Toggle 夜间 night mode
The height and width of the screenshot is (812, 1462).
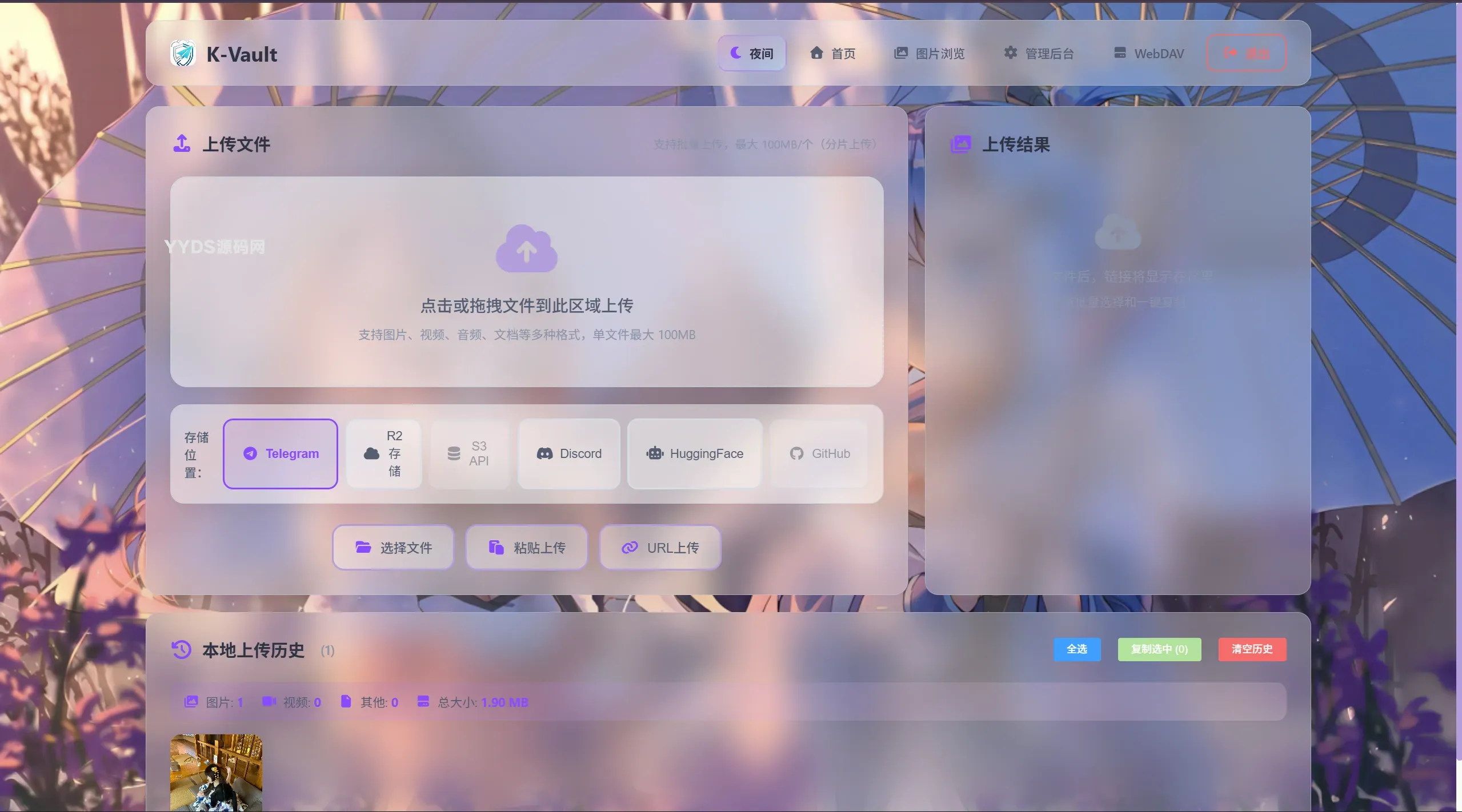pyautogui.click(x=752, y=53)
